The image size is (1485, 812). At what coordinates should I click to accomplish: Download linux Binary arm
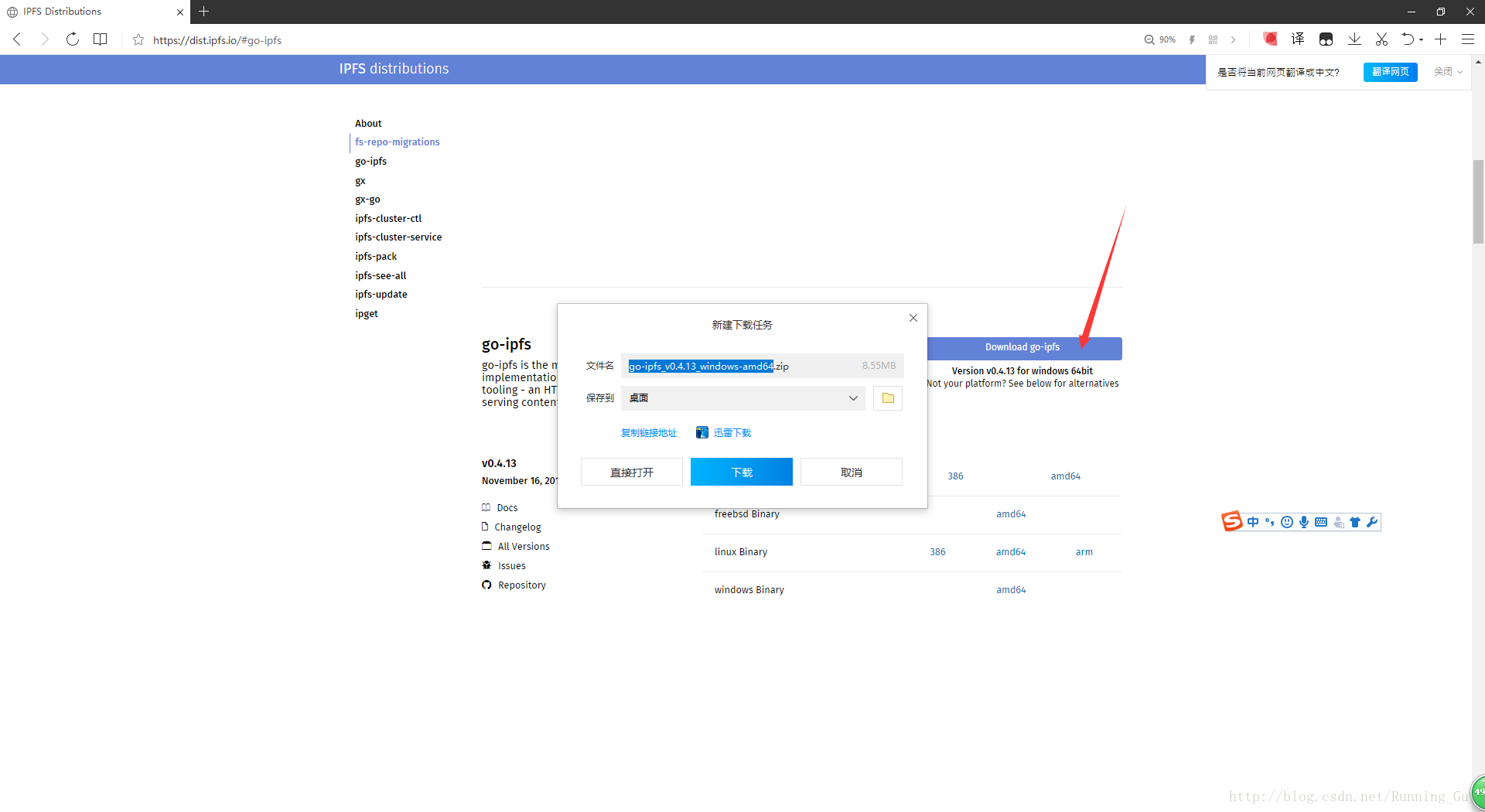coord(1084,552)
